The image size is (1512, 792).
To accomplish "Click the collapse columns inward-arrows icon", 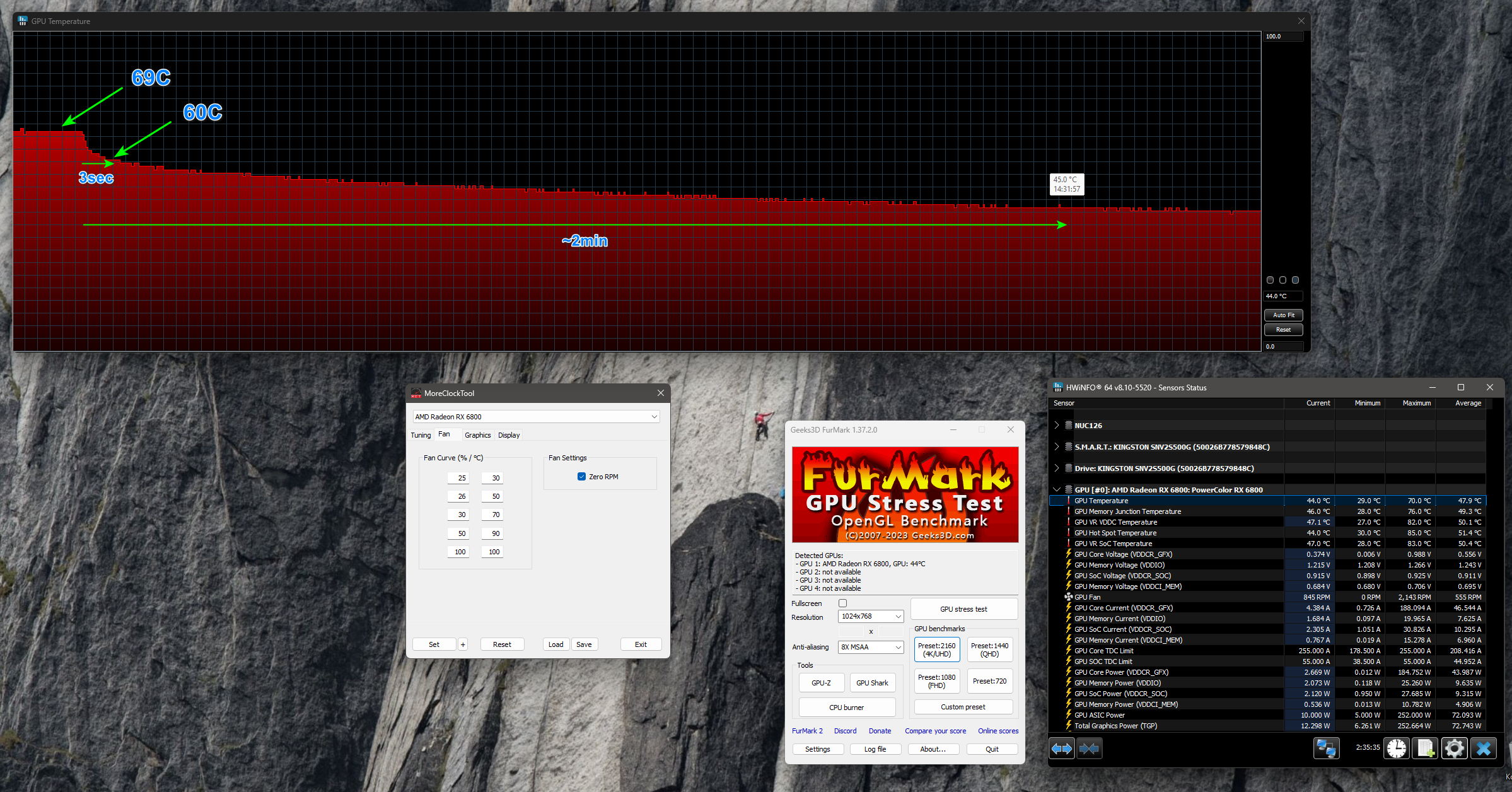I will coord(1089,748).
